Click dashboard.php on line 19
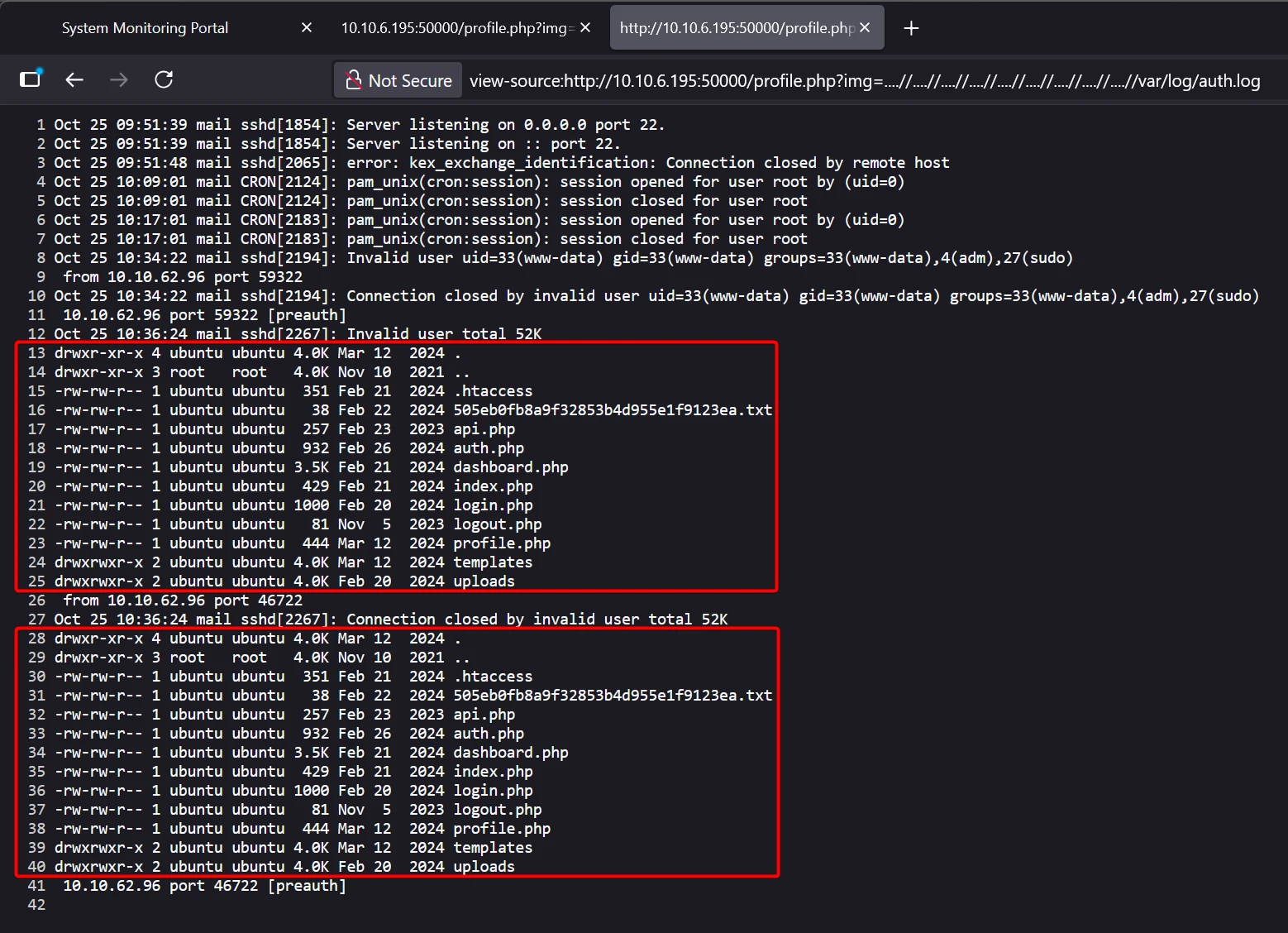This screenshot has width=1288, height=933. [x=510, y=467]
